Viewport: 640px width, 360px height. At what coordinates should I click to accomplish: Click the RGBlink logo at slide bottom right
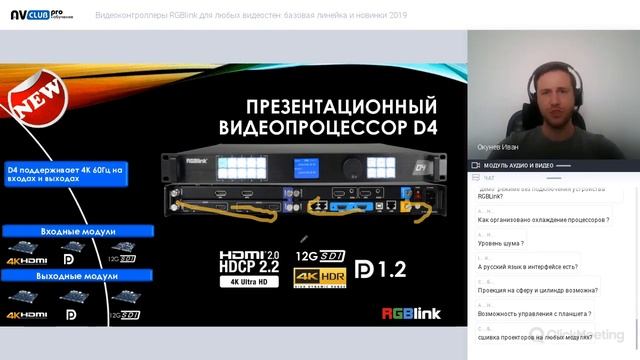(x=411, y=313)
